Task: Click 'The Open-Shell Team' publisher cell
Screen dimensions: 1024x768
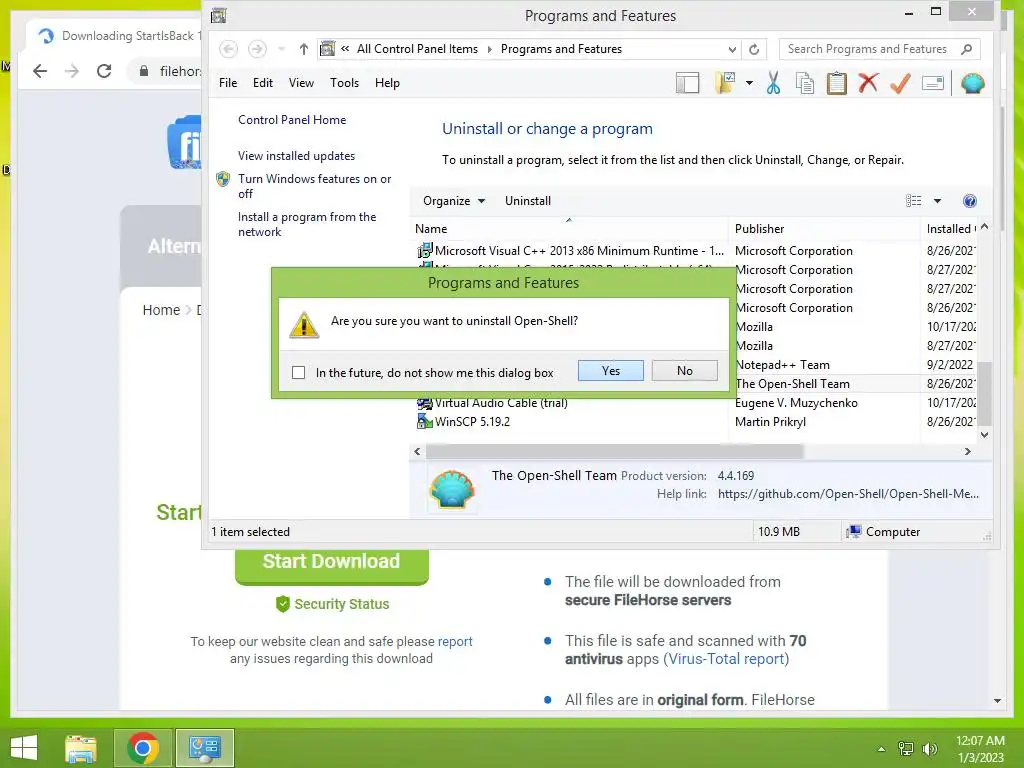Action: tap(792, 384)
